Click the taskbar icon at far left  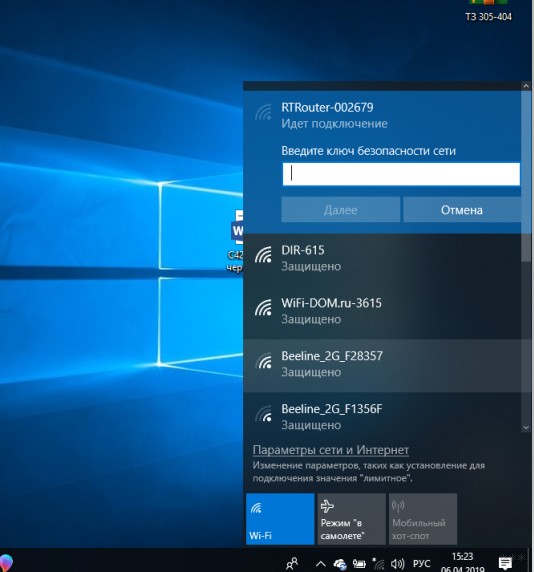point(6,563)
